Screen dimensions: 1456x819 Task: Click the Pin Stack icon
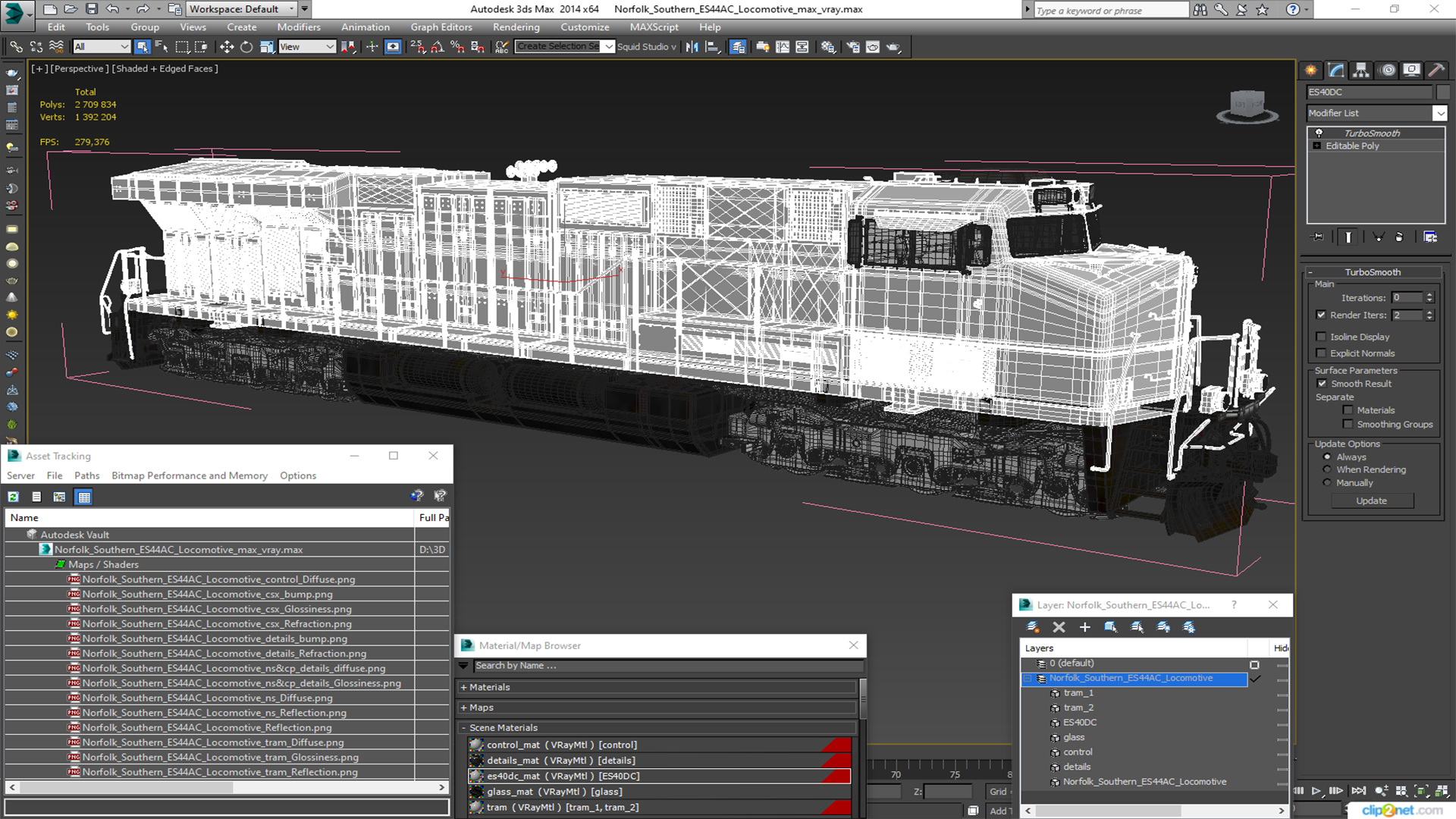(1318, 237)
